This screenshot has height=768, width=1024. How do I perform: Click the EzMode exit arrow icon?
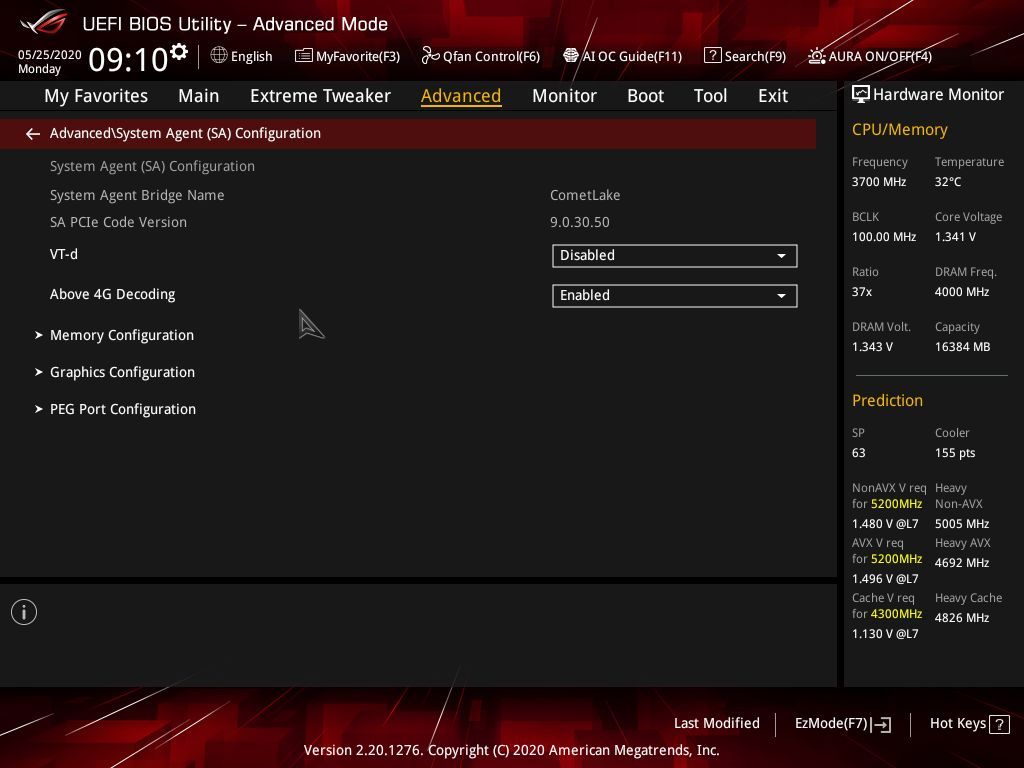[881, 724]
